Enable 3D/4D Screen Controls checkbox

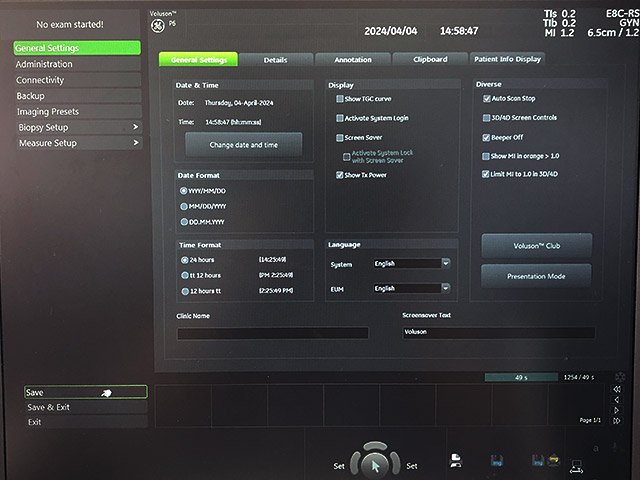tap(486, 118)
